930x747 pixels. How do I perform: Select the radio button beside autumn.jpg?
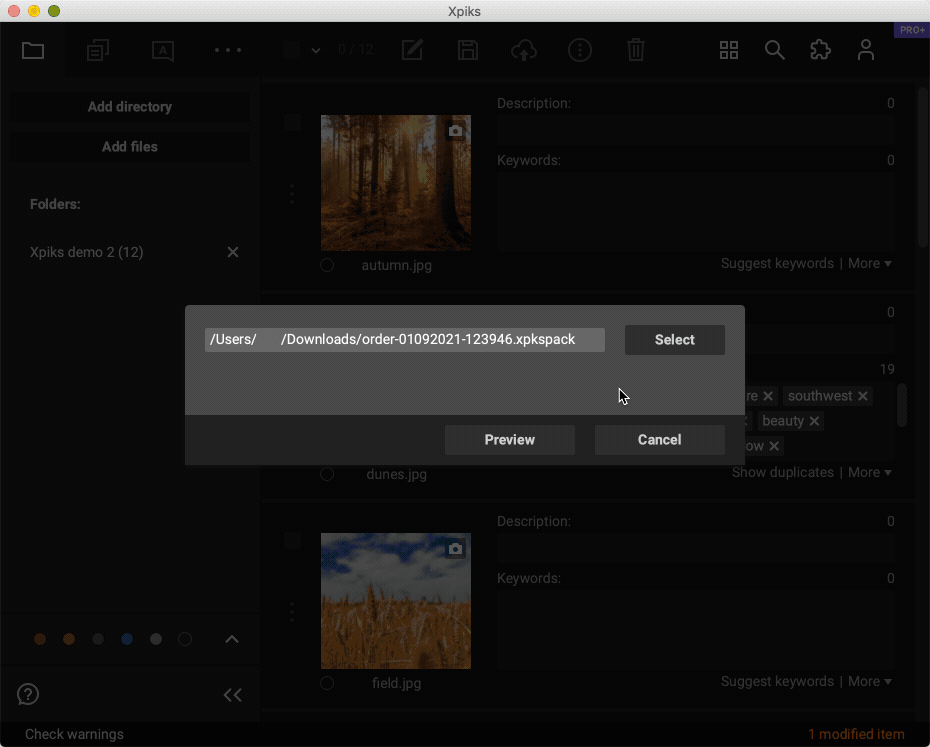pyautogui.click(x=327, y=265)
